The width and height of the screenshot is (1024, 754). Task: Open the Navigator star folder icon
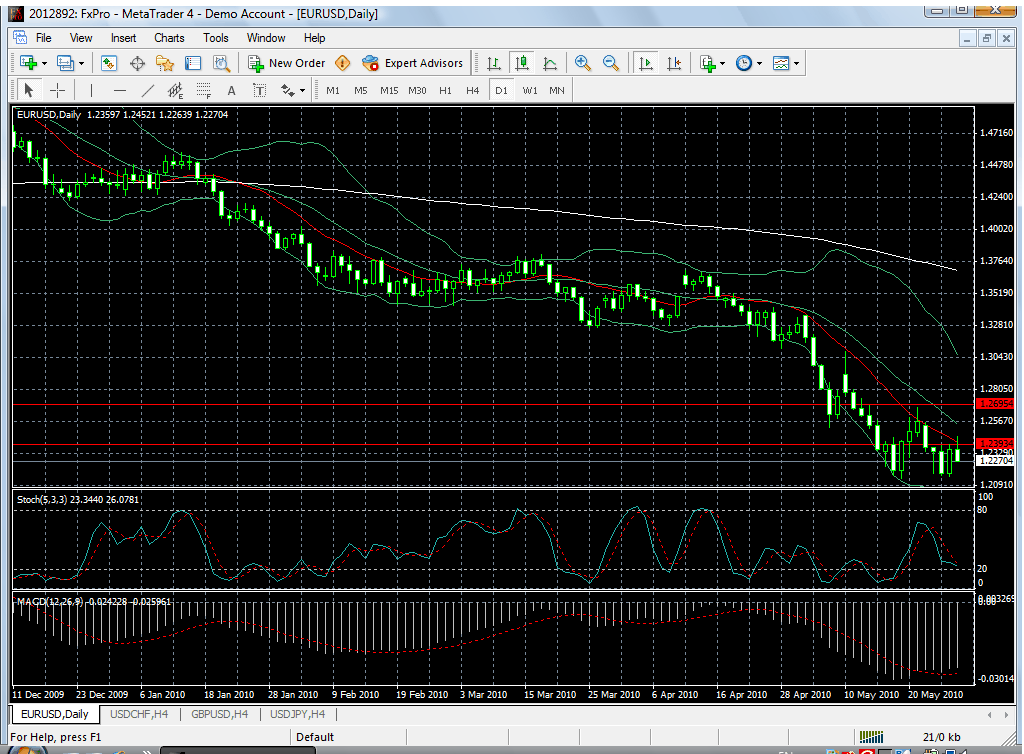(165, 63)
